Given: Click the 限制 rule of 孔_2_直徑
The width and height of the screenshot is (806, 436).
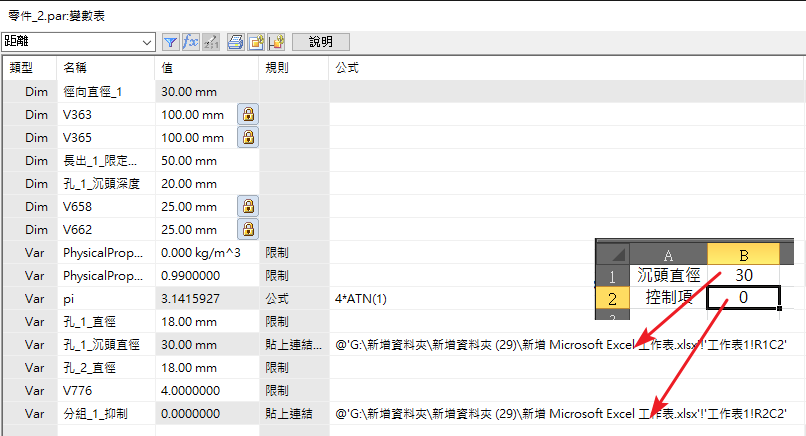Looking at the screenshot, I should pos(294,368).
